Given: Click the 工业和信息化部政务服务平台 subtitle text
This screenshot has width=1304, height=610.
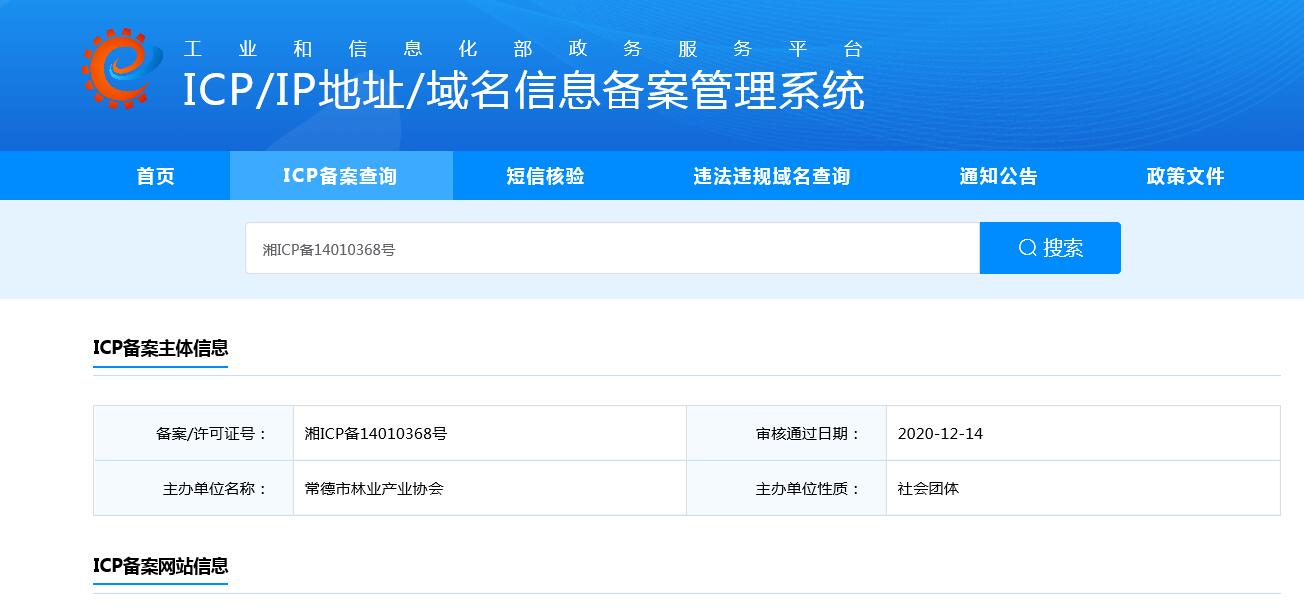Looking at the screenshot, I should (523, 49).
